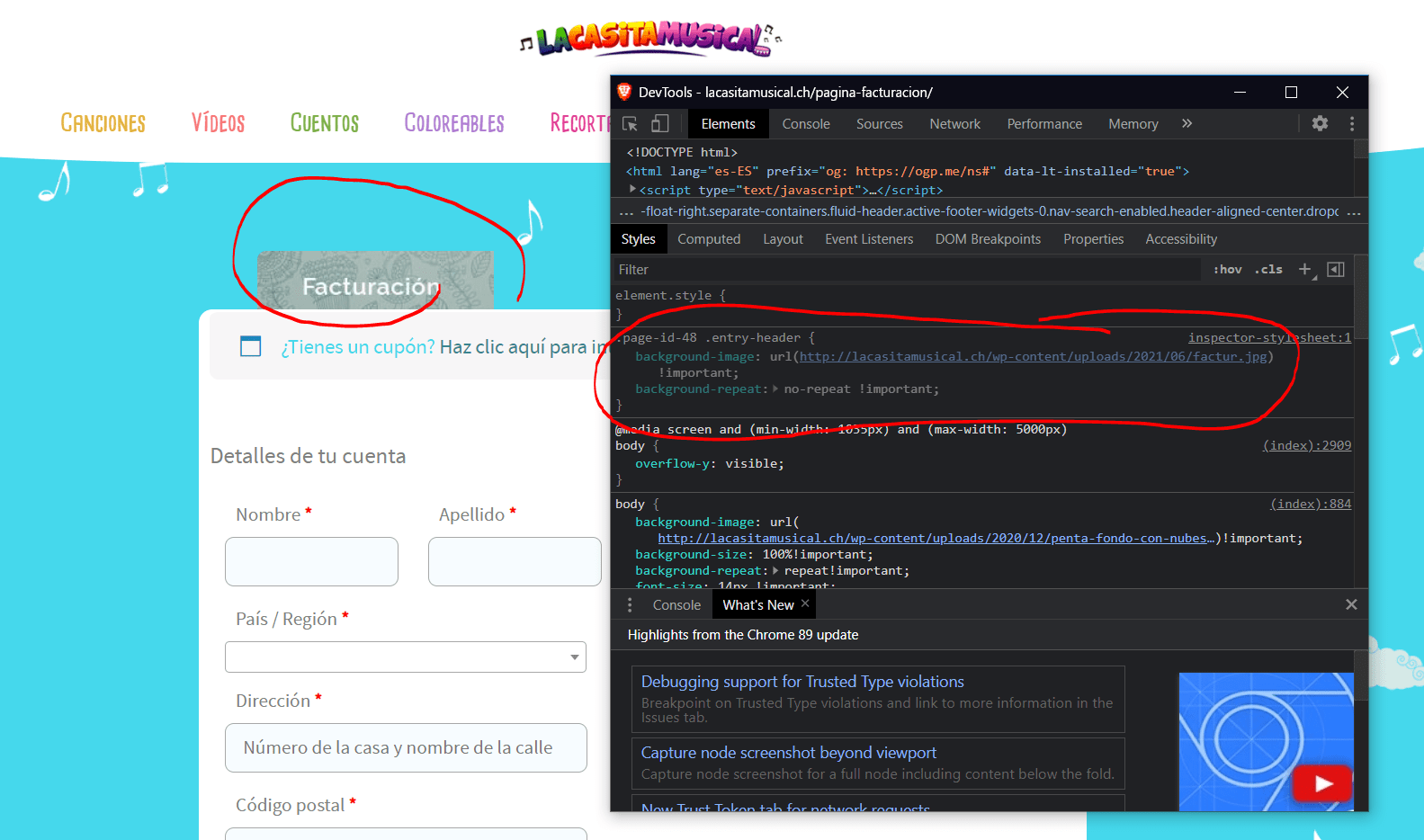Switch to the drawer Console tab
Viewport: 1424px width, 840px height.
tap(676, 605)
